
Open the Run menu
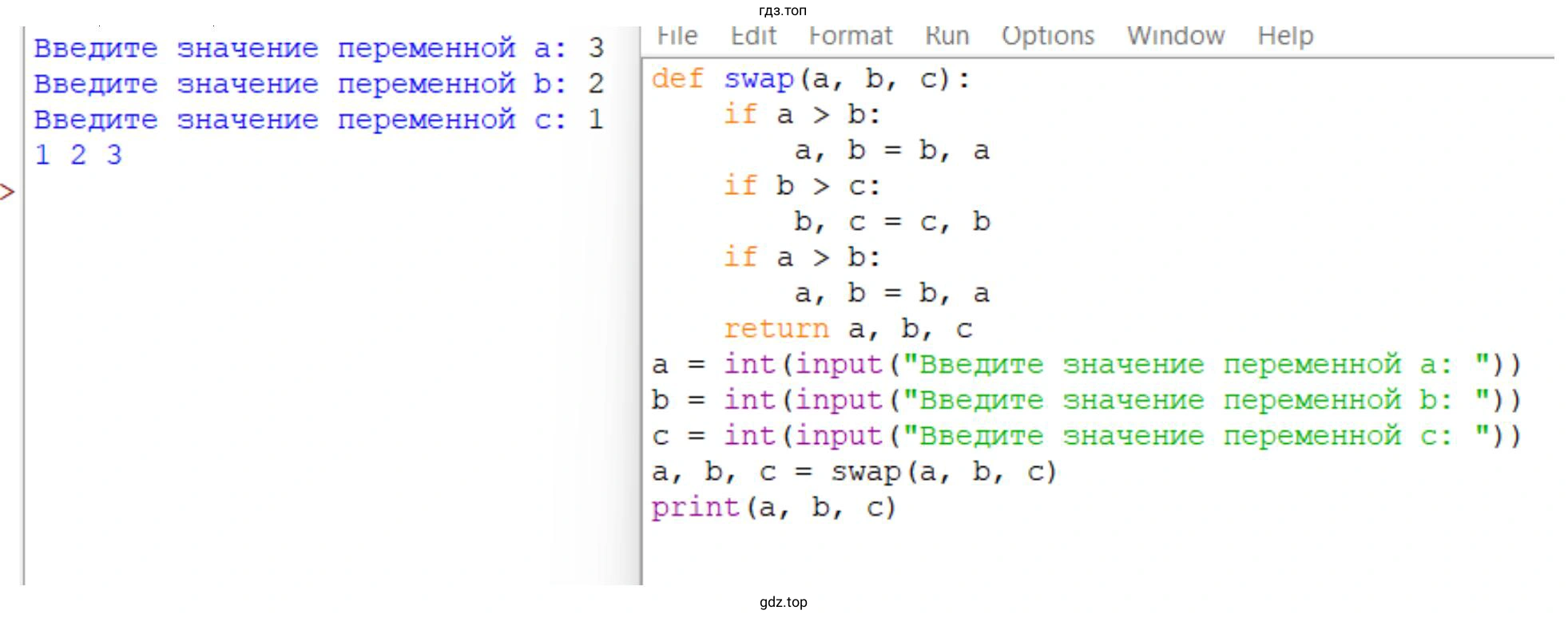(947, 36)
